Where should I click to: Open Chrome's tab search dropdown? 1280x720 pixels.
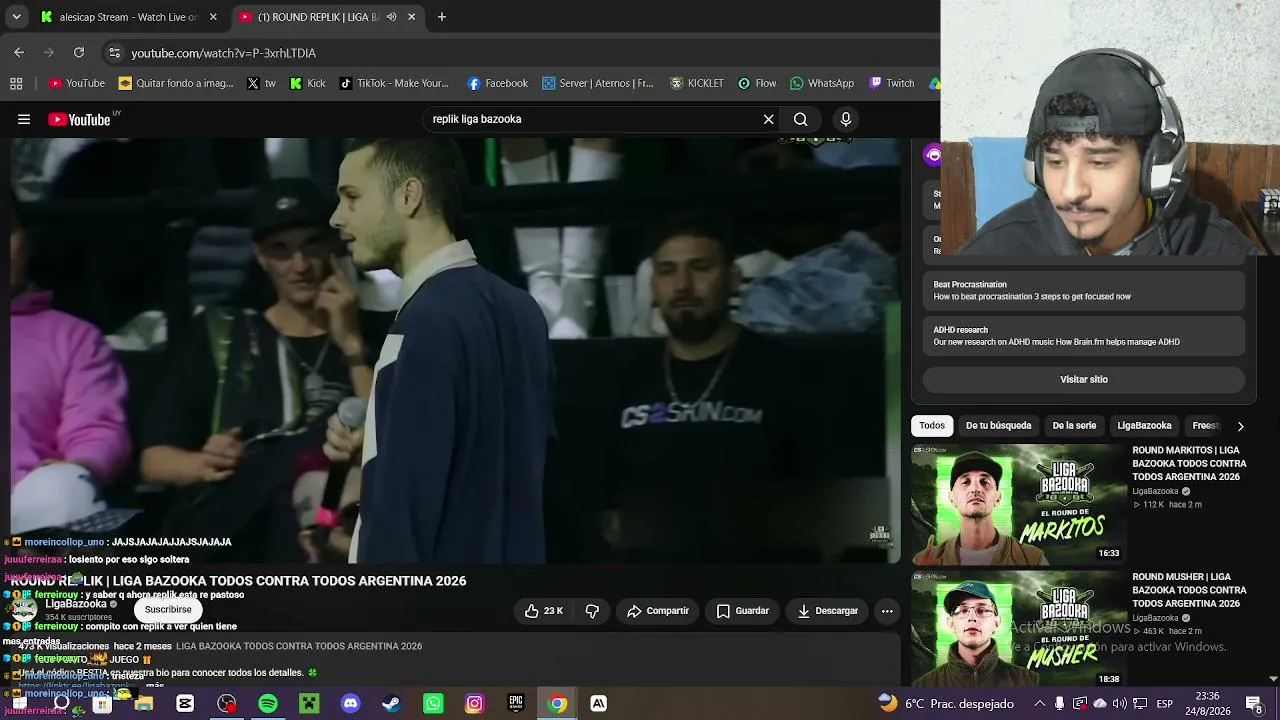[x=16, y=17]
